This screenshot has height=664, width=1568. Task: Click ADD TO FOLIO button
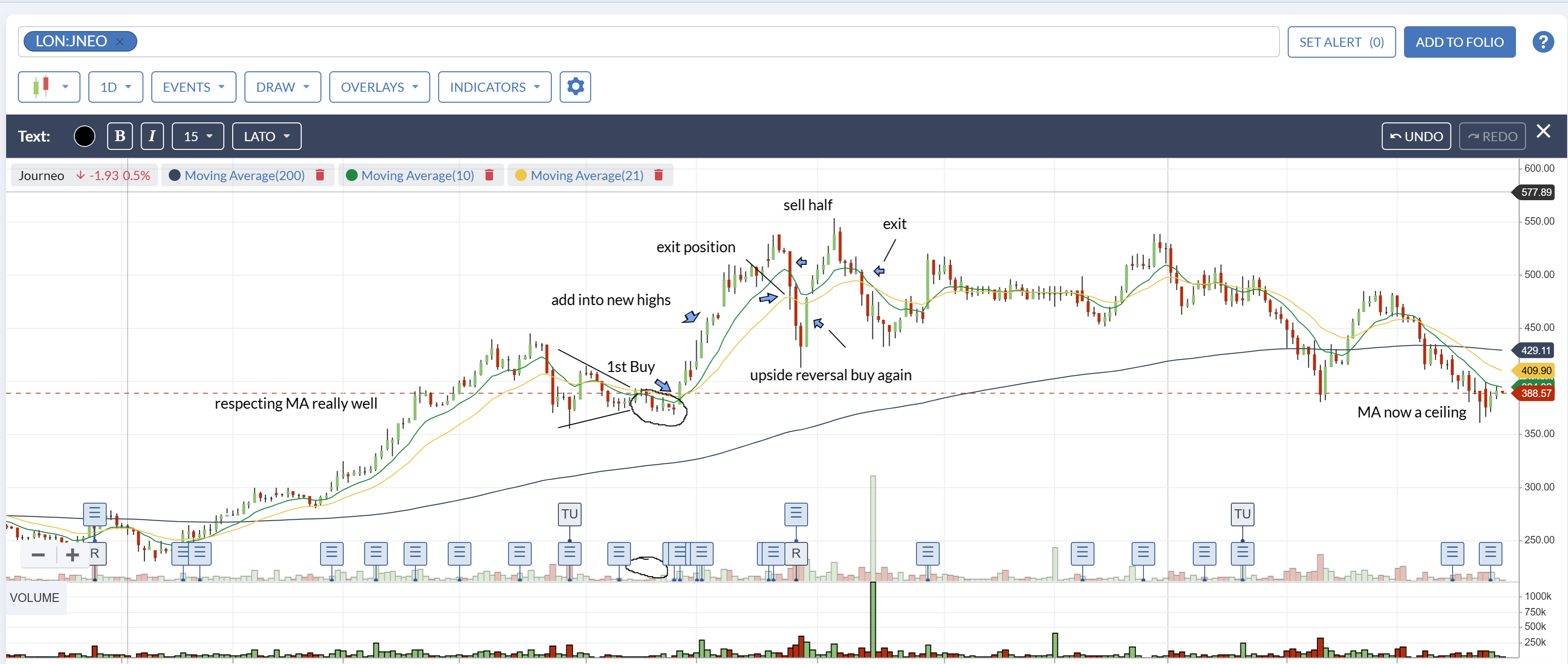click(x=1459, y=42)
